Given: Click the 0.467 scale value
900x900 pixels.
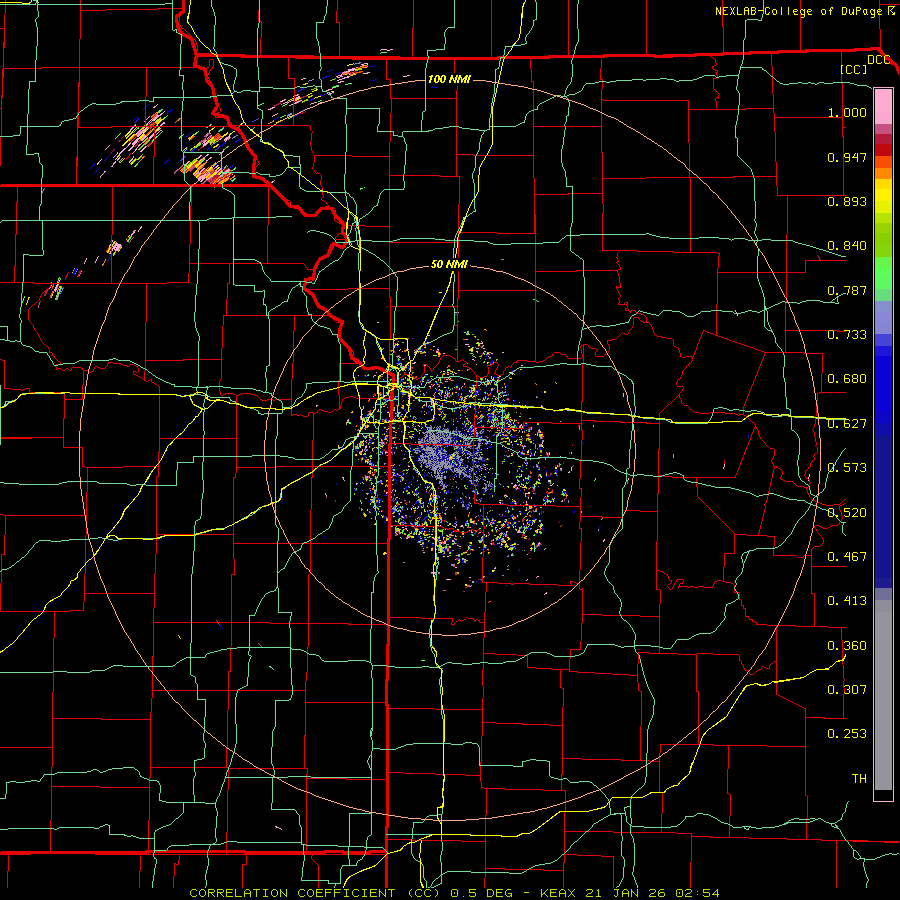Looking at the screenshot, I should (847, 557).
